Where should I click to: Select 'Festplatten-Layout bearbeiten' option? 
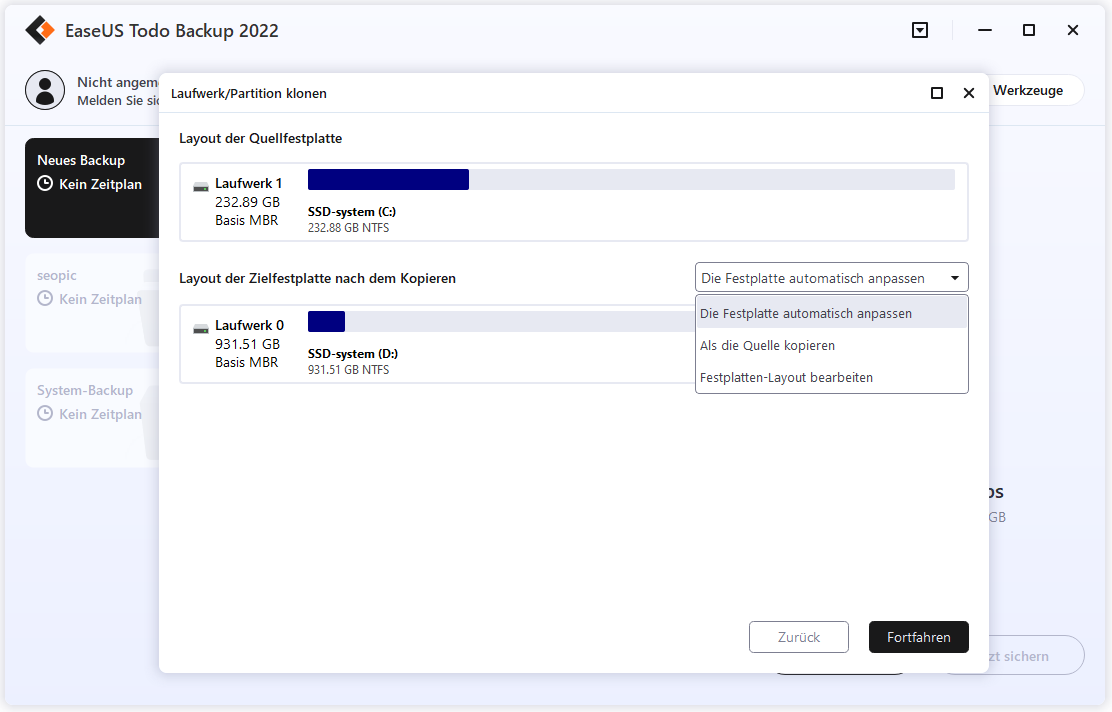coord(832,377)
